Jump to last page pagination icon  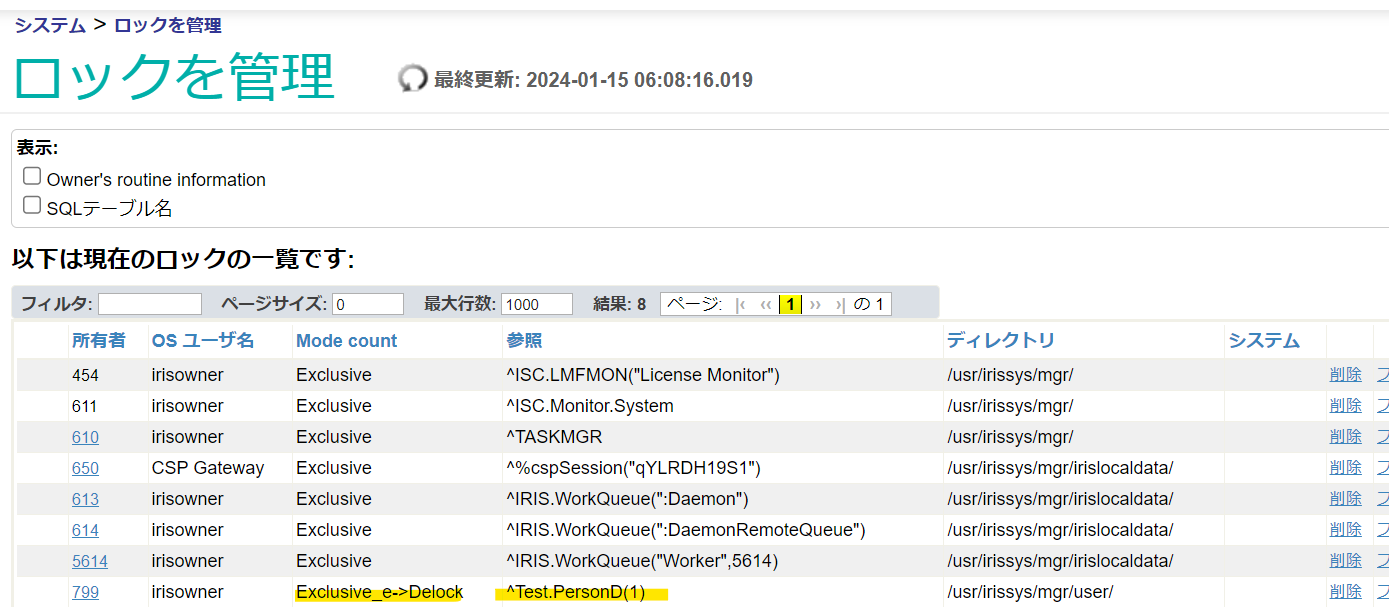coord(840,304)
